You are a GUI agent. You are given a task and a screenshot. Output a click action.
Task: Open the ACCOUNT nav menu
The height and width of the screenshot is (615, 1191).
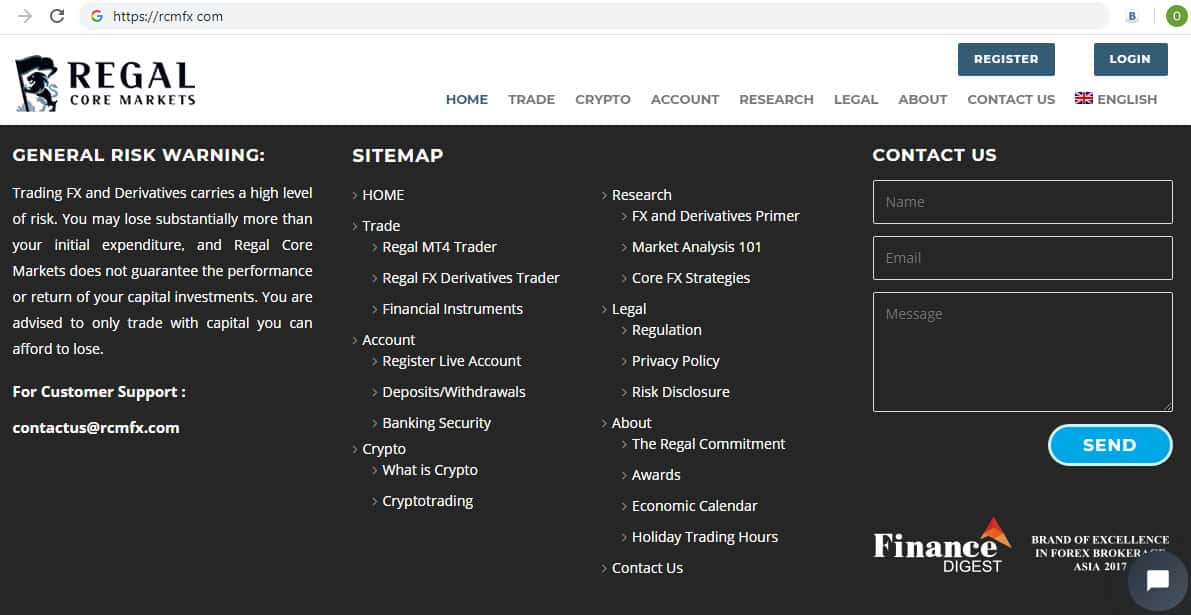coord(685,99)
